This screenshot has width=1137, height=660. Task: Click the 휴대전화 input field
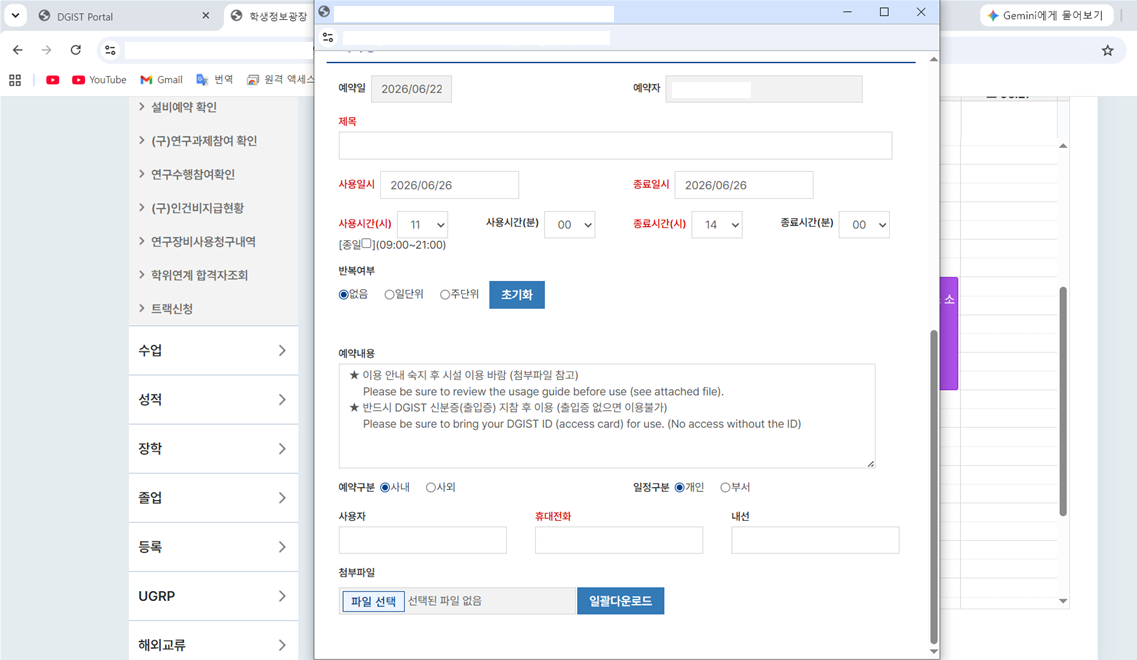619,540
